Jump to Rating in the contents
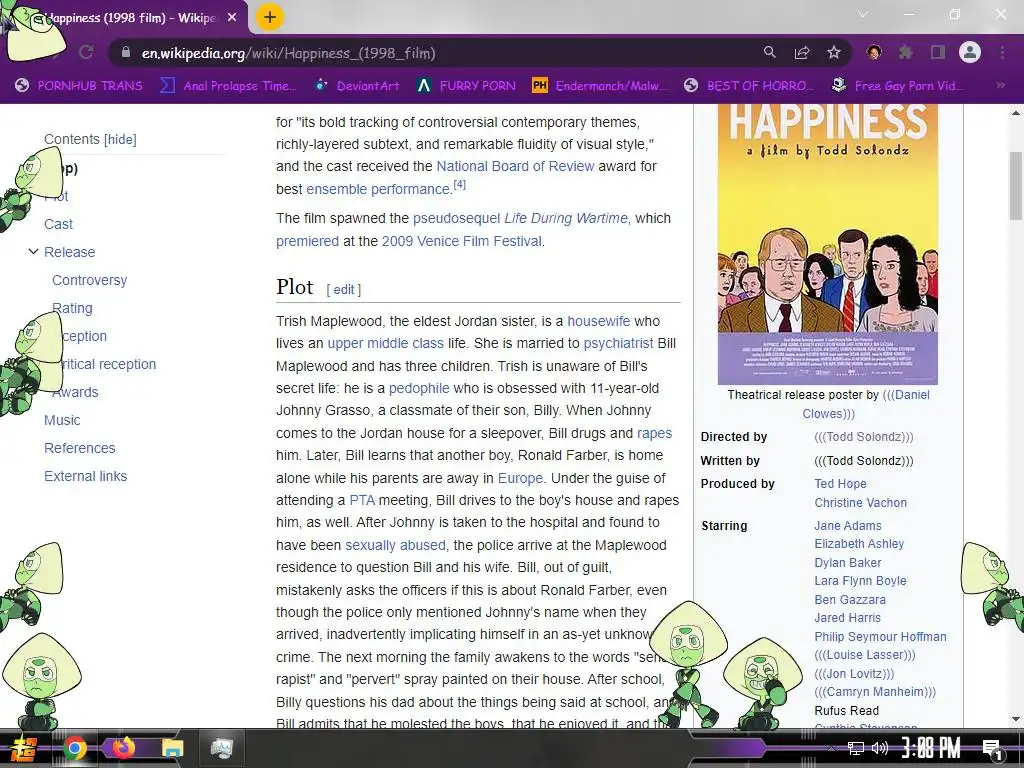1024x768 pixels. [x=73, y=308]
